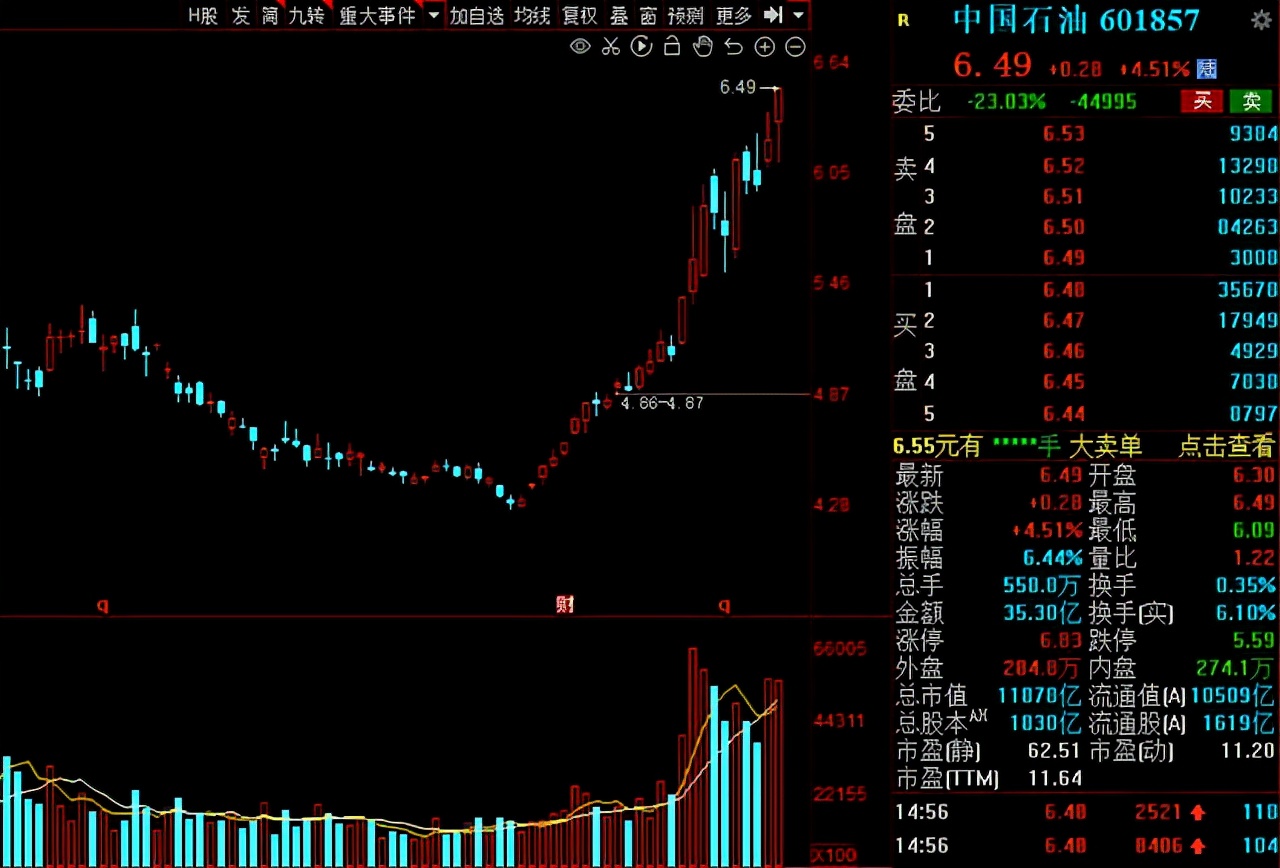Select buy level 1 price 6.48

[1063, 290]
